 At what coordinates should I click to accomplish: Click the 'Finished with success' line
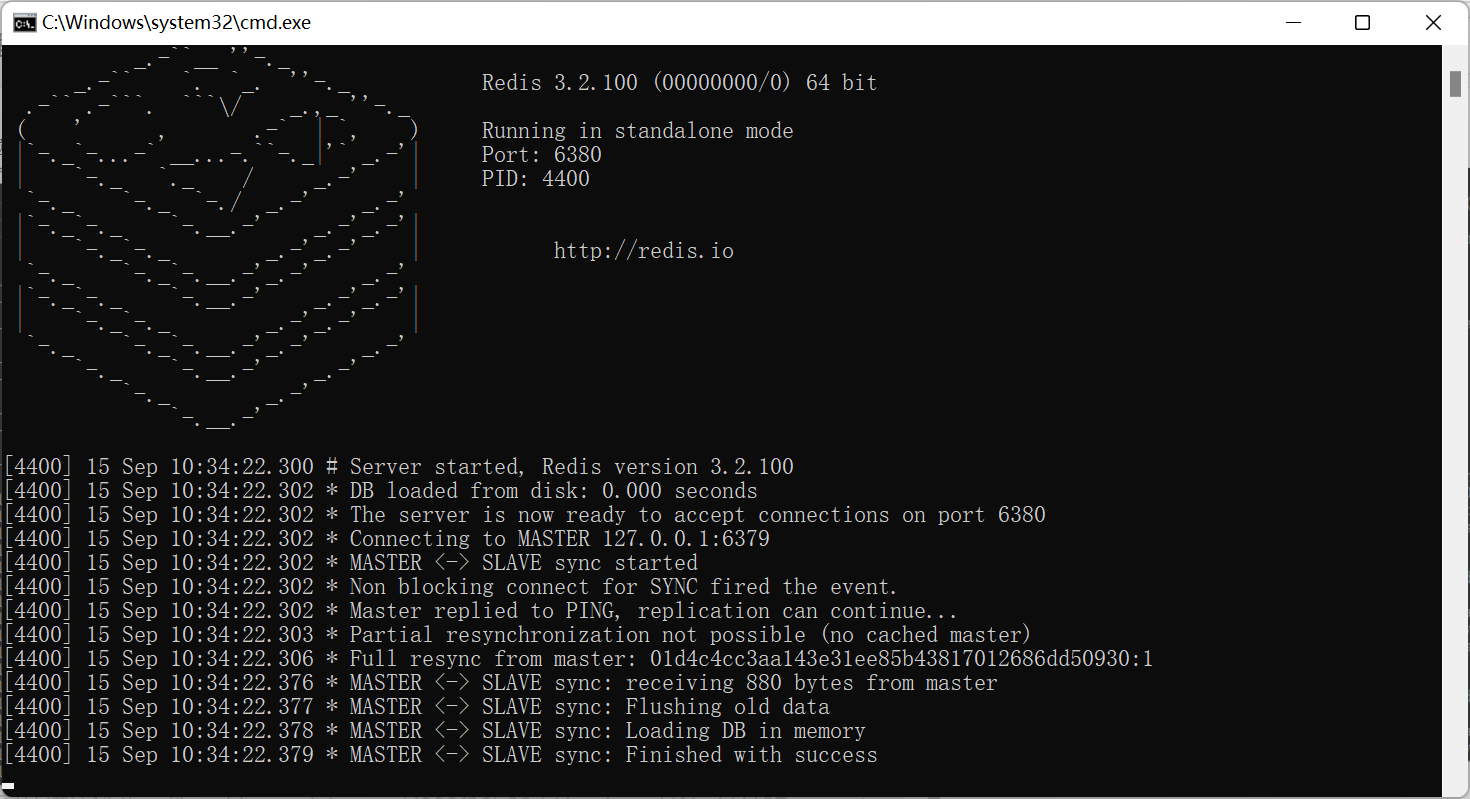tap(441, 755)
